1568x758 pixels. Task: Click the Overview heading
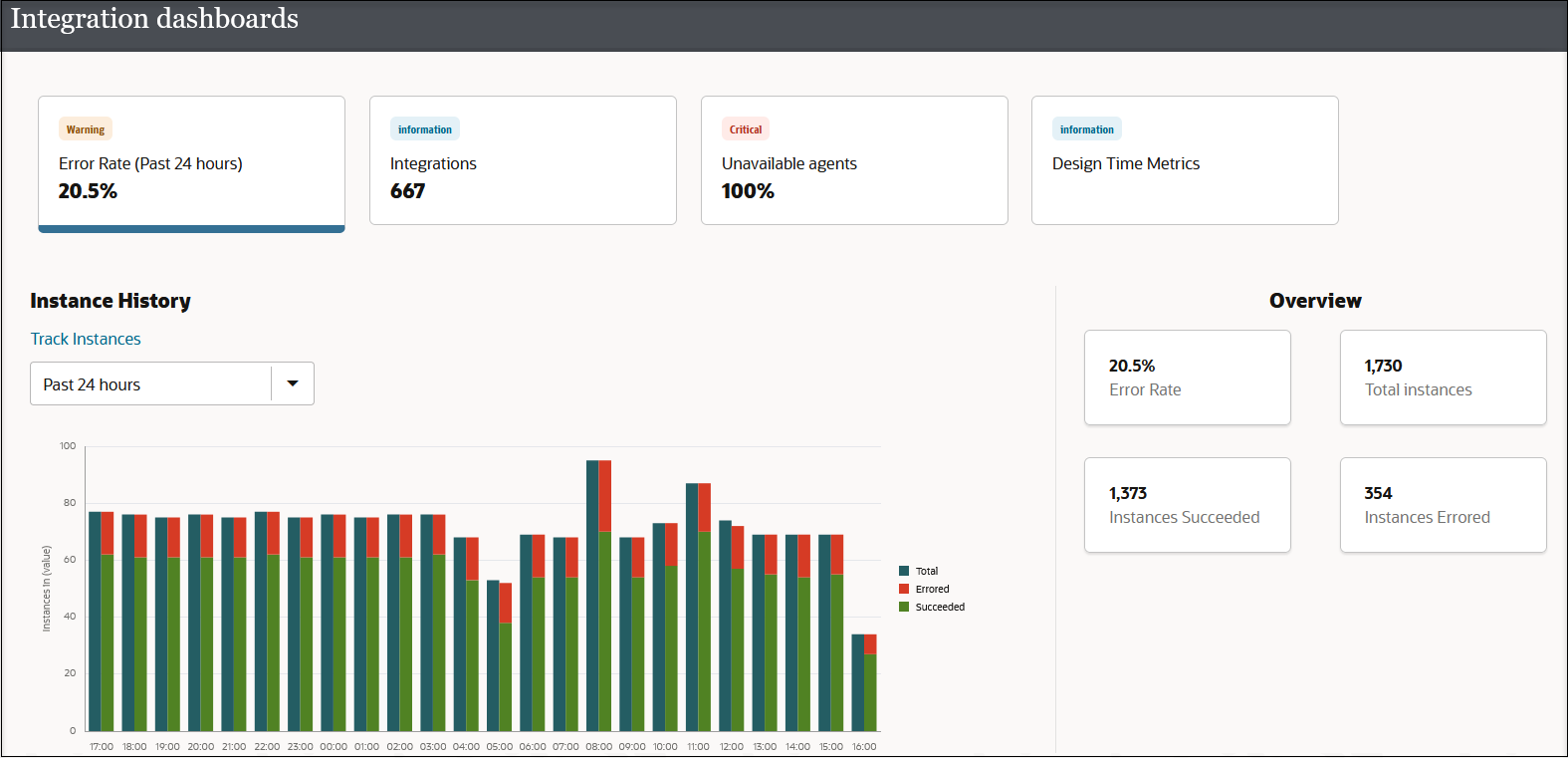point(1315,301)
